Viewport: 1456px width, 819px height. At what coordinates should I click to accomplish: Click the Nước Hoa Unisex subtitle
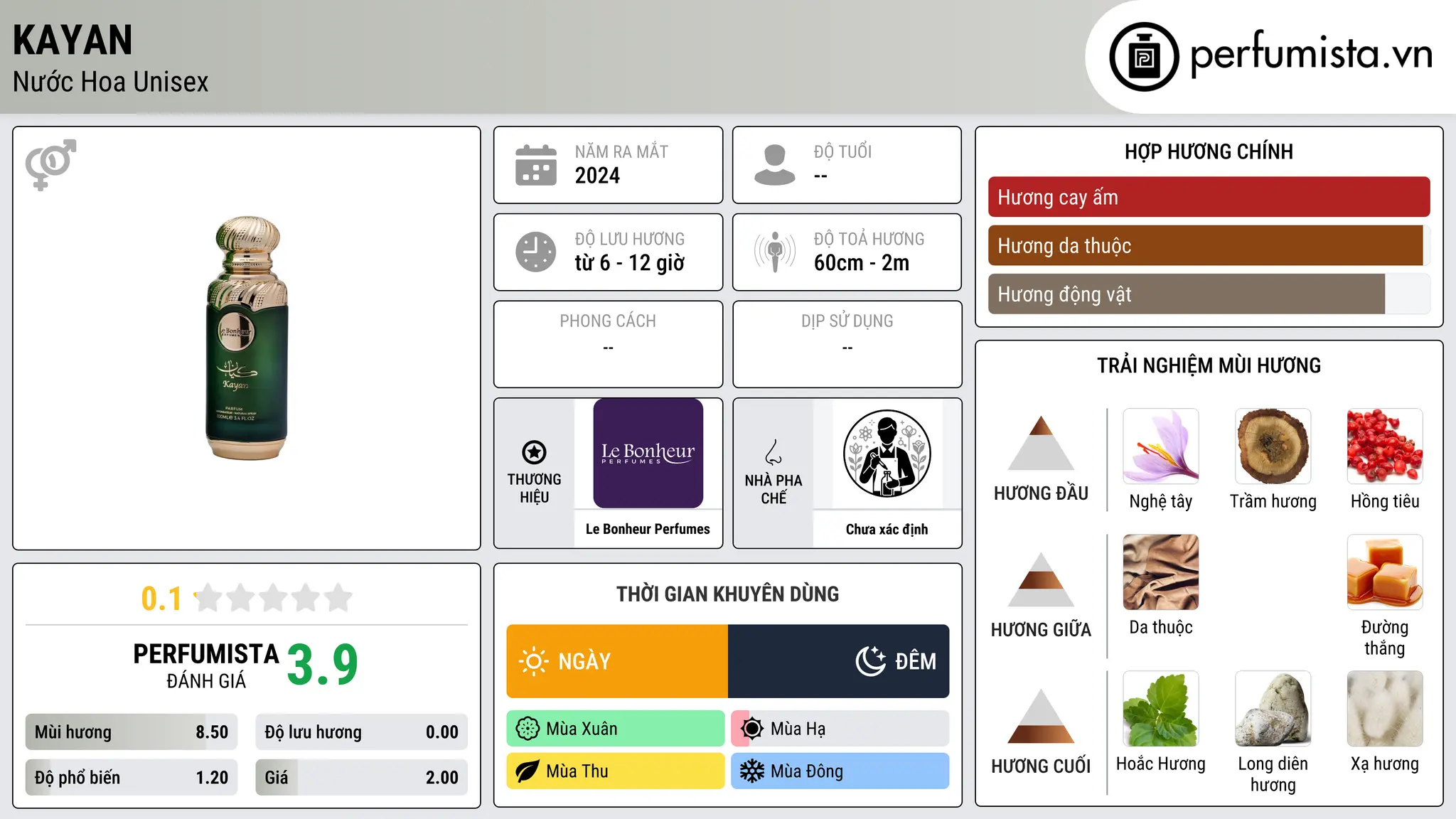(x=111, y=82)
